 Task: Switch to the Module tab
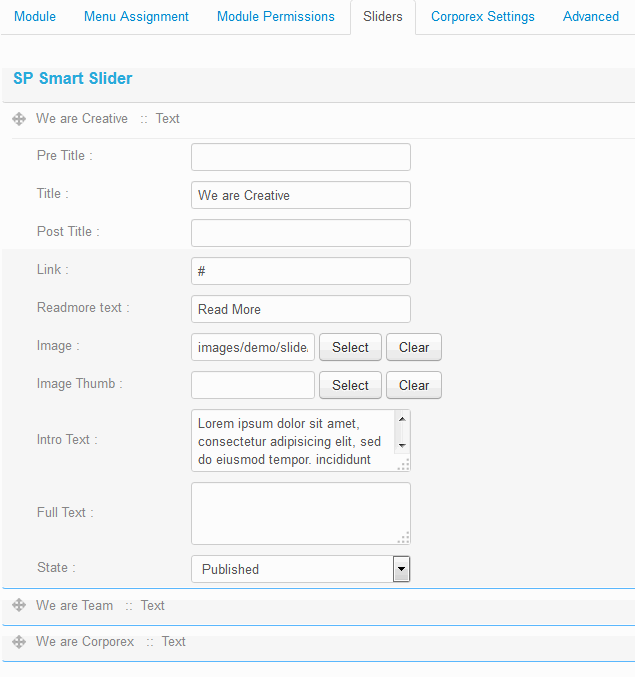pyautogui.click(x=35, y=16)
